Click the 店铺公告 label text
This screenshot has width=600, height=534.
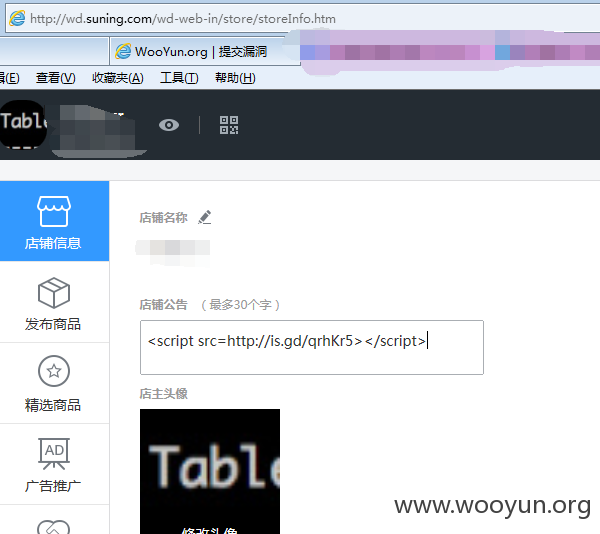point(163,305)
